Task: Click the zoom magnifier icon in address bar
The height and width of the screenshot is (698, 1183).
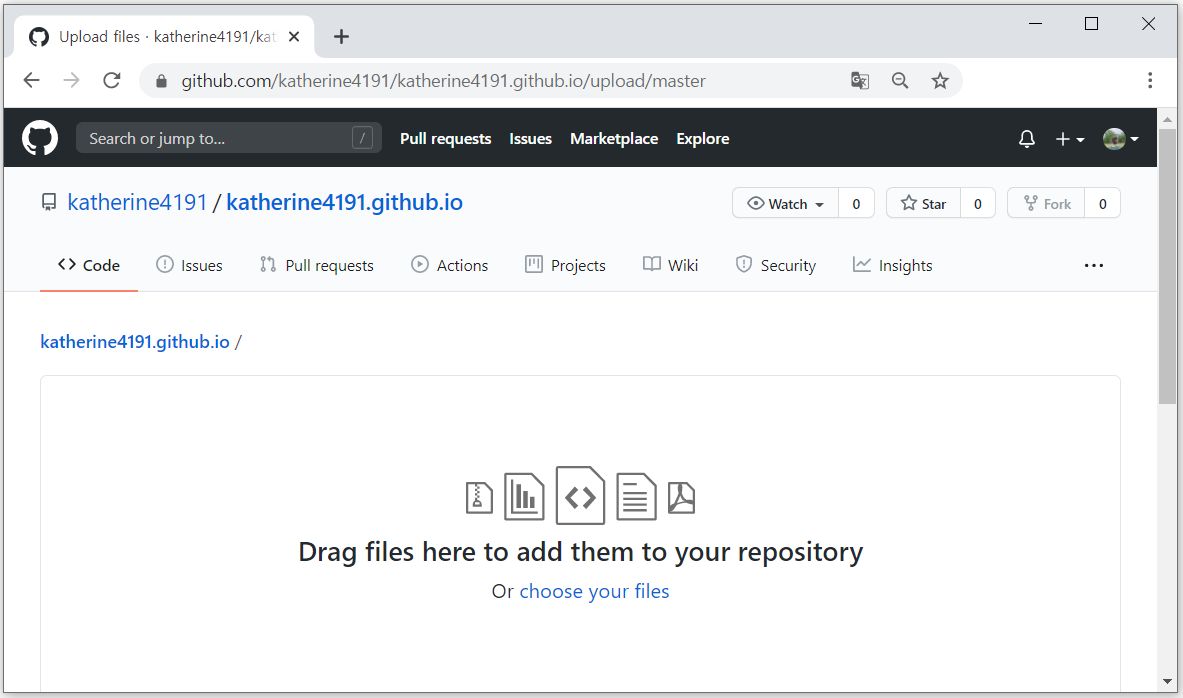Action: coord(899,81)
